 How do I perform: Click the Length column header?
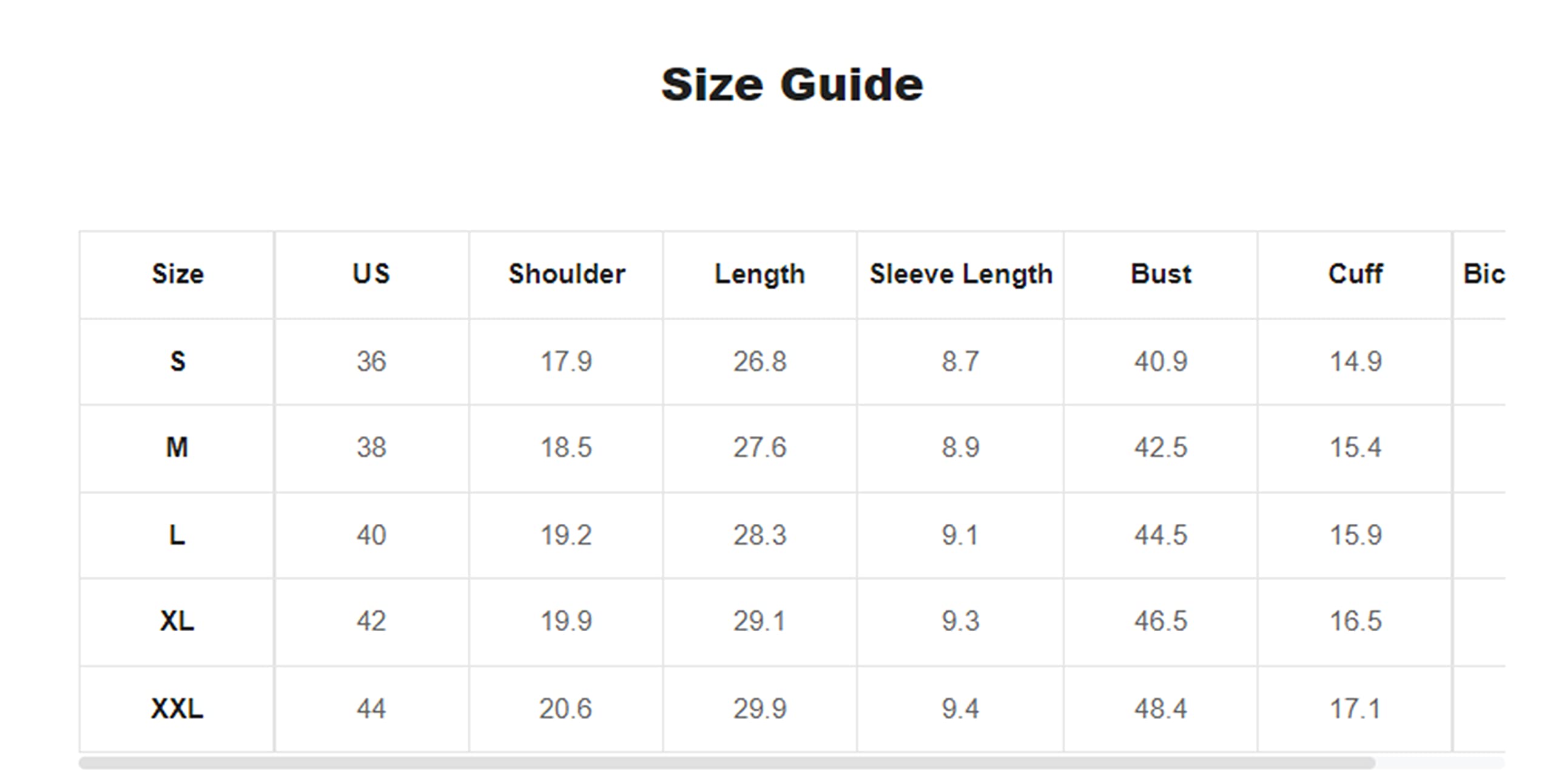pyautogui.click(x=760, y=274)
